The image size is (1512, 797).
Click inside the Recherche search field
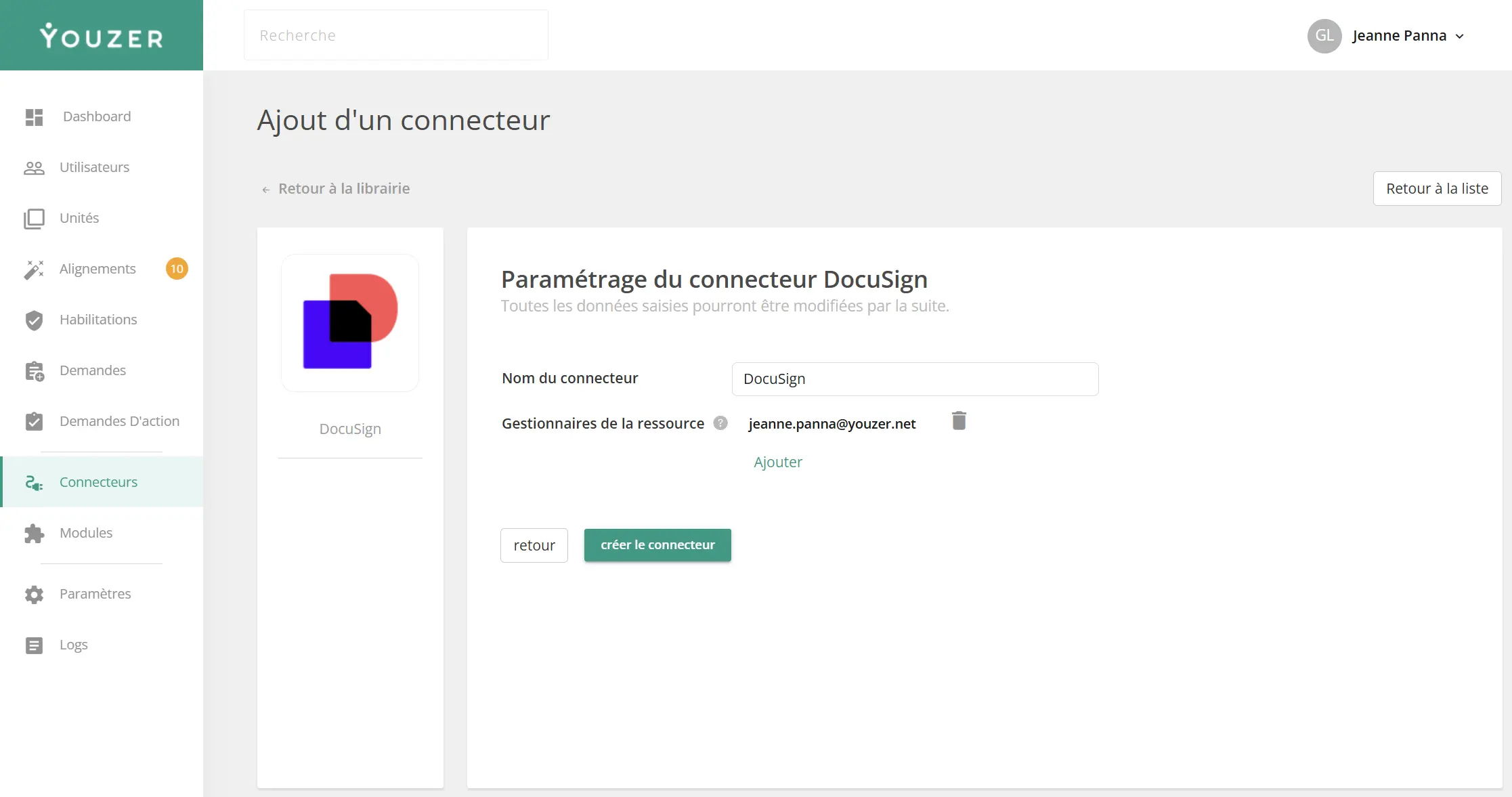click(395, 35)
